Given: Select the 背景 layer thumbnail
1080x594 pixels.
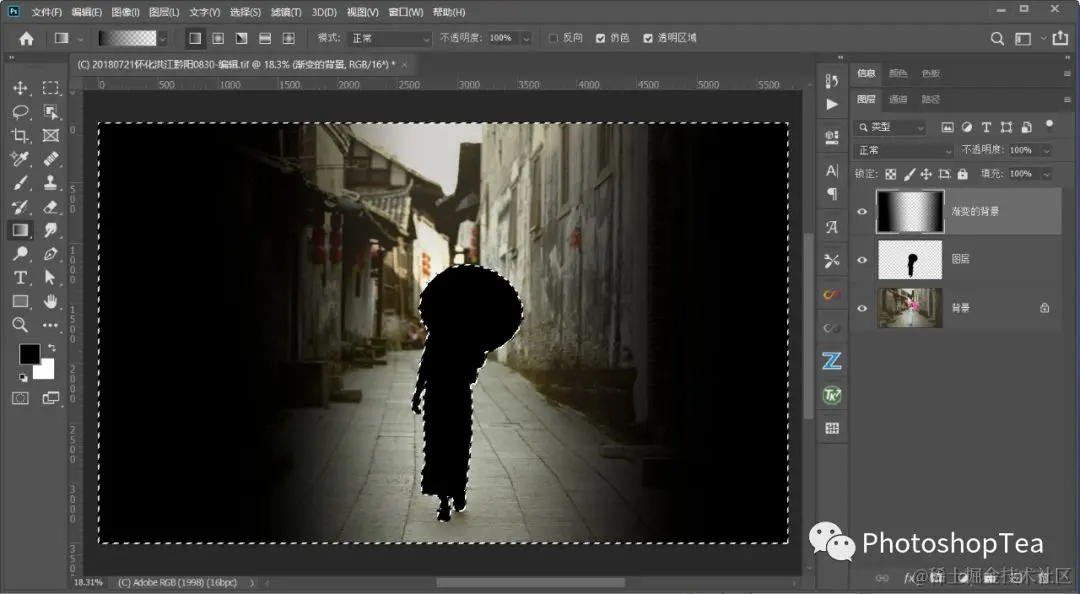Looking at the screenshot, I should pos(910,308).
